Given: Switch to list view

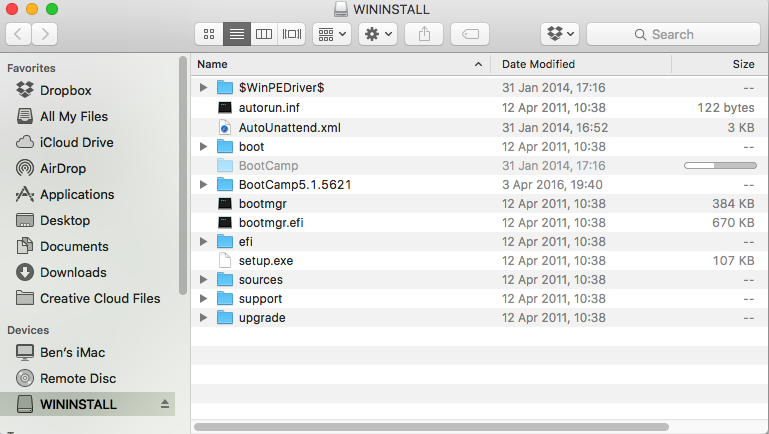Looking at the screenshot, I should pyautogui.click(x=237, y=34).
